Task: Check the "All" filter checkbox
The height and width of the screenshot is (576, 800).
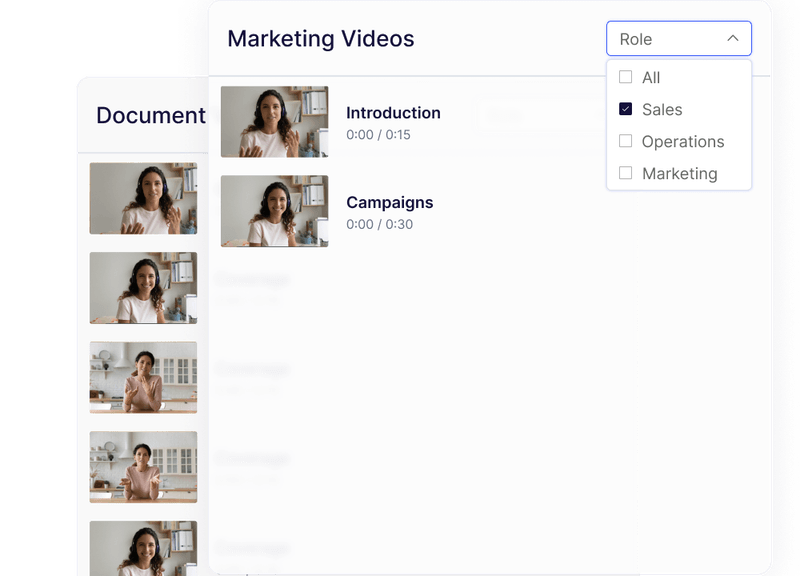Action: click(625, 76)
